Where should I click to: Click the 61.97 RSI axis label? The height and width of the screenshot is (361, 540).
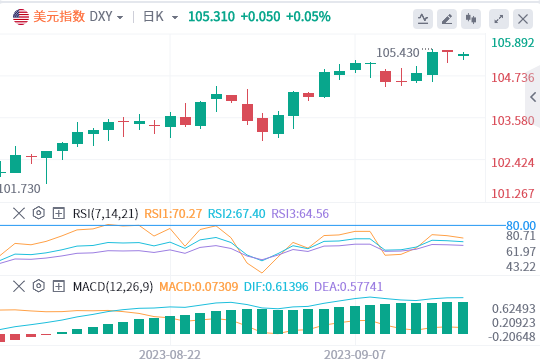coord(521,252)
